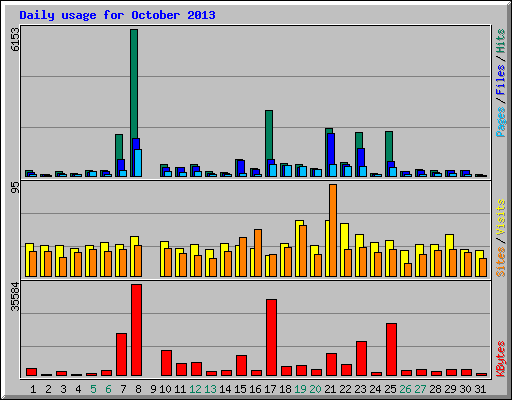Click the yellow Visits bar for day 22
The width and height of the screenshot is (512, 400).
[x=344, y=236]
